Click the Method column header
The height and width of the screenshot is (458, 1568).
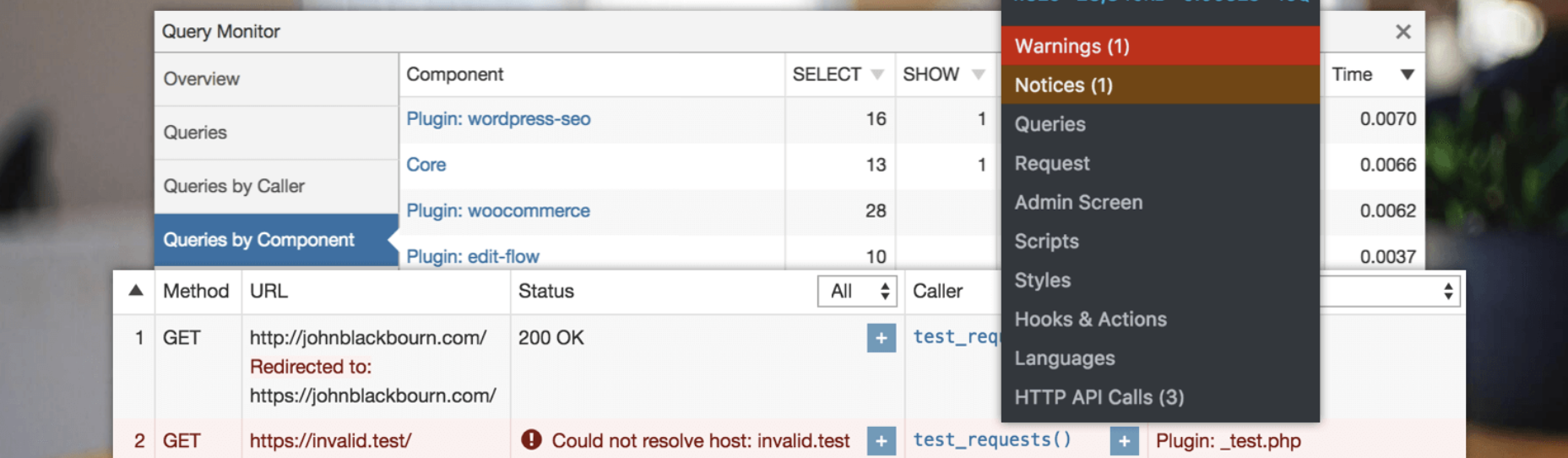point(196,291)
